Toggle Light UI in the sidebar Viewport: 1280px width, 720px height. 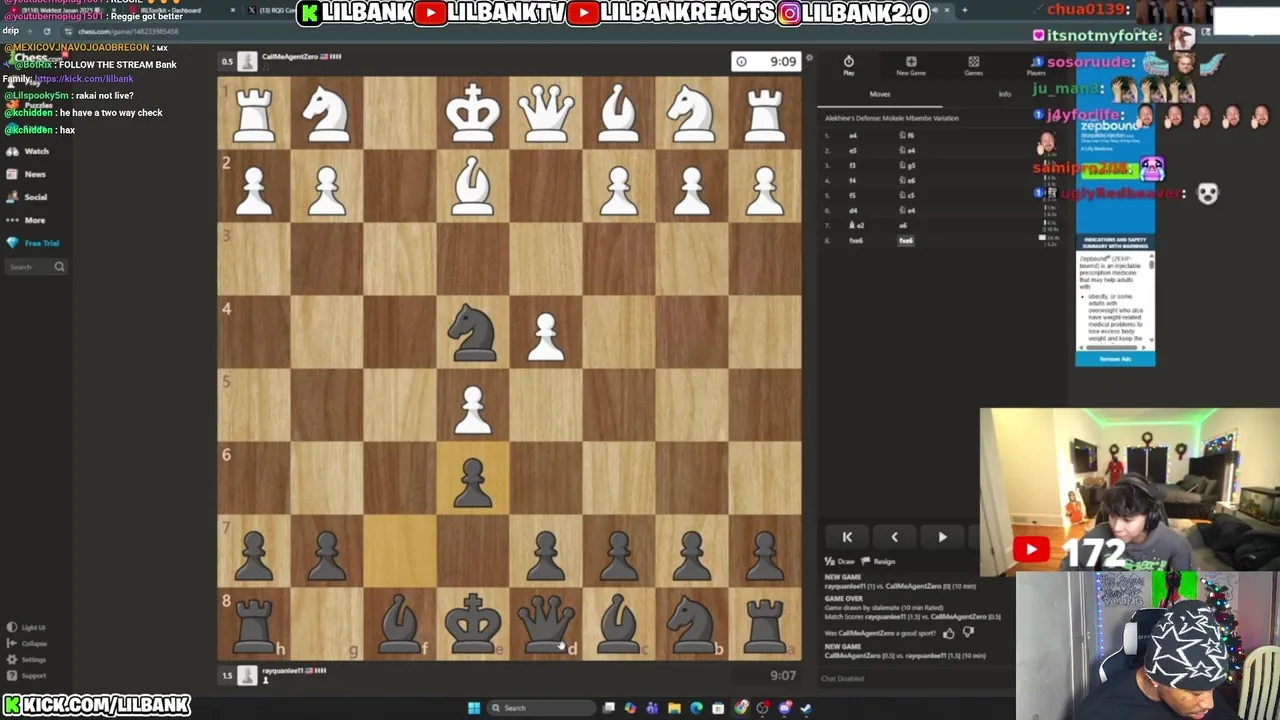[x=27, y=627]
